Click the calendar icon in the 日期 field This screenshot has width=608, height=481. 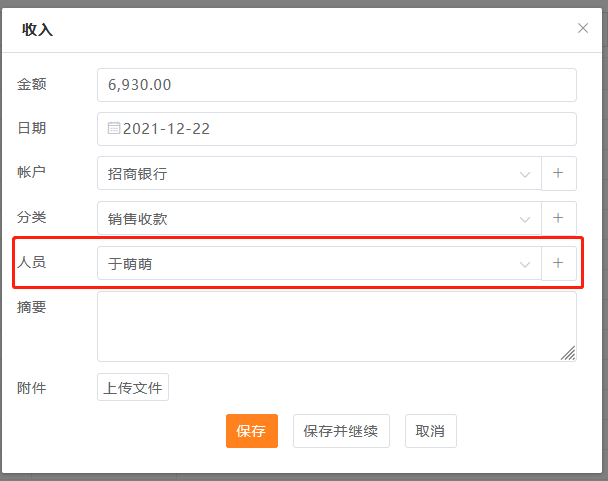point(114,128)
